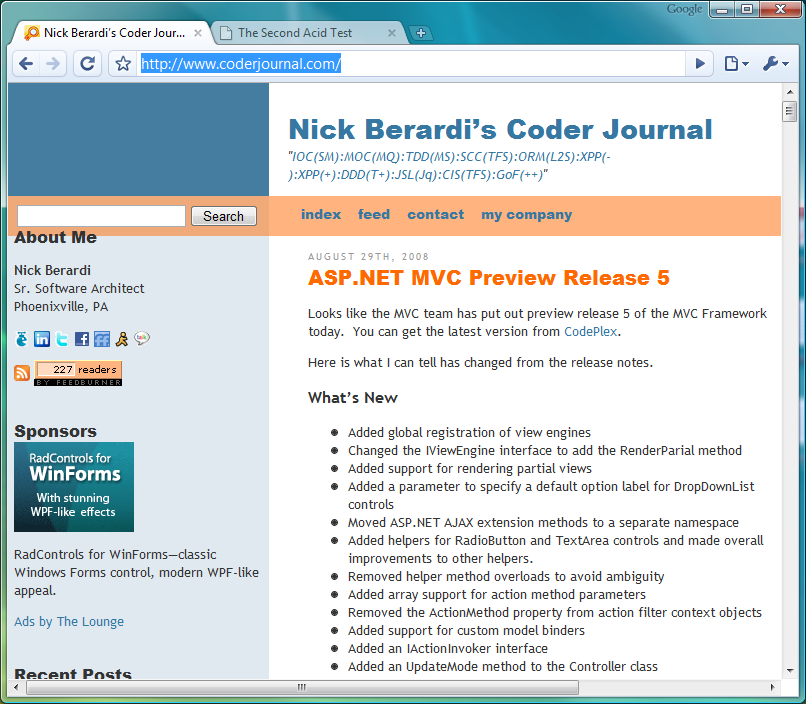Click the Google Talk chat icon

(142, 339)
